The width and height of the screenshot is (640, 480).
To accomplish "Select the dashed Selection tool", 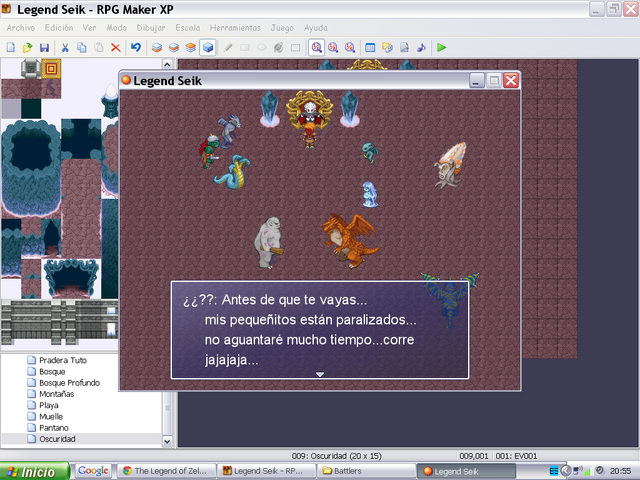I will [296, 47].
